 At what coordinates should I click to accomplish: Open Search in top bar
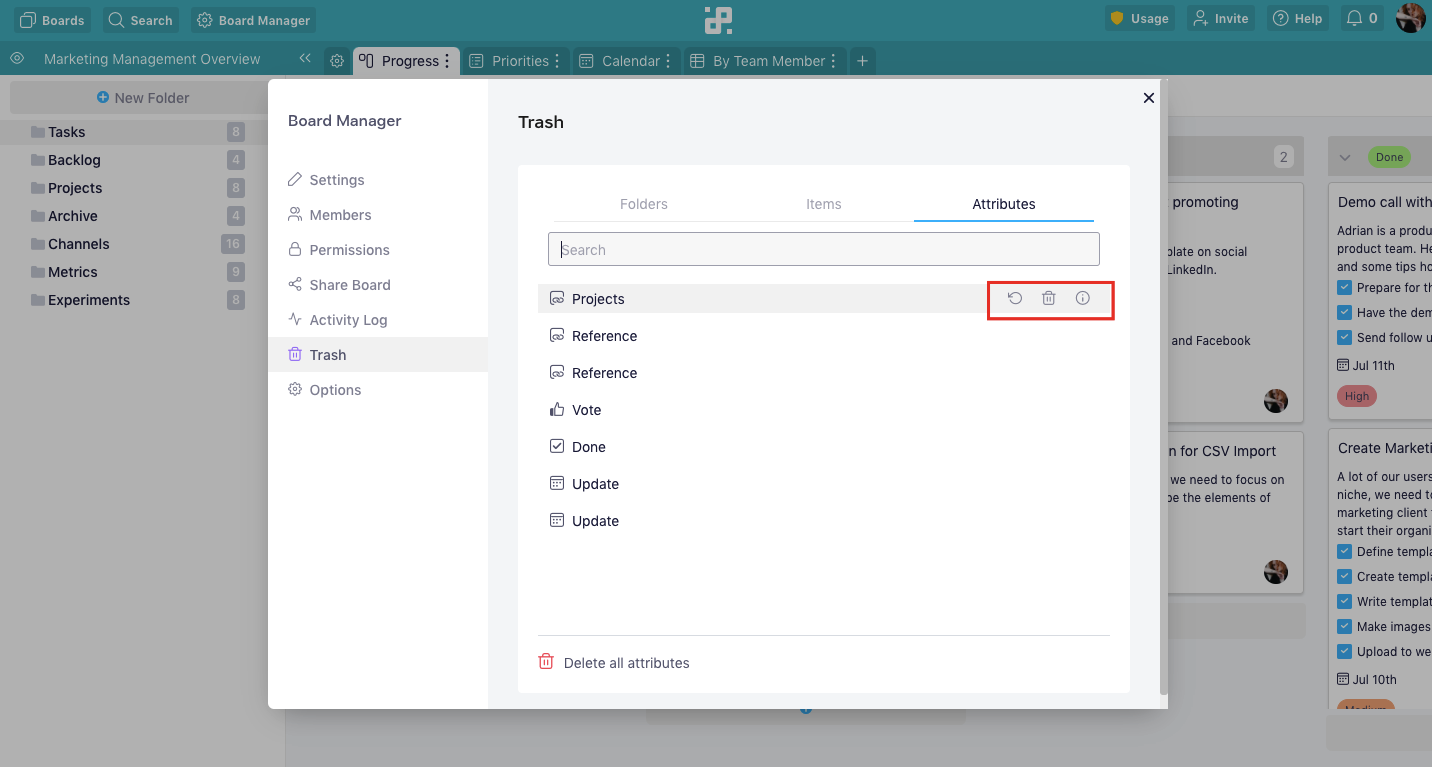(x=140, y=20)
